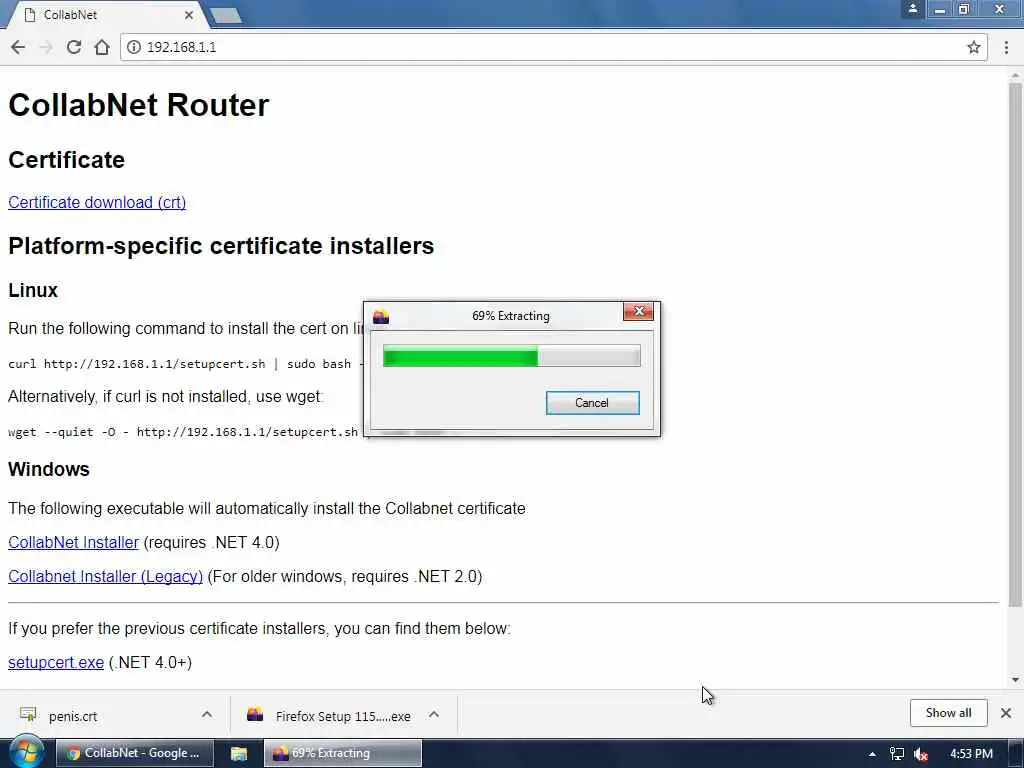Open the penis.crt downloaded file
Viewport: 1024px width, 768px height.
(72, 716)
